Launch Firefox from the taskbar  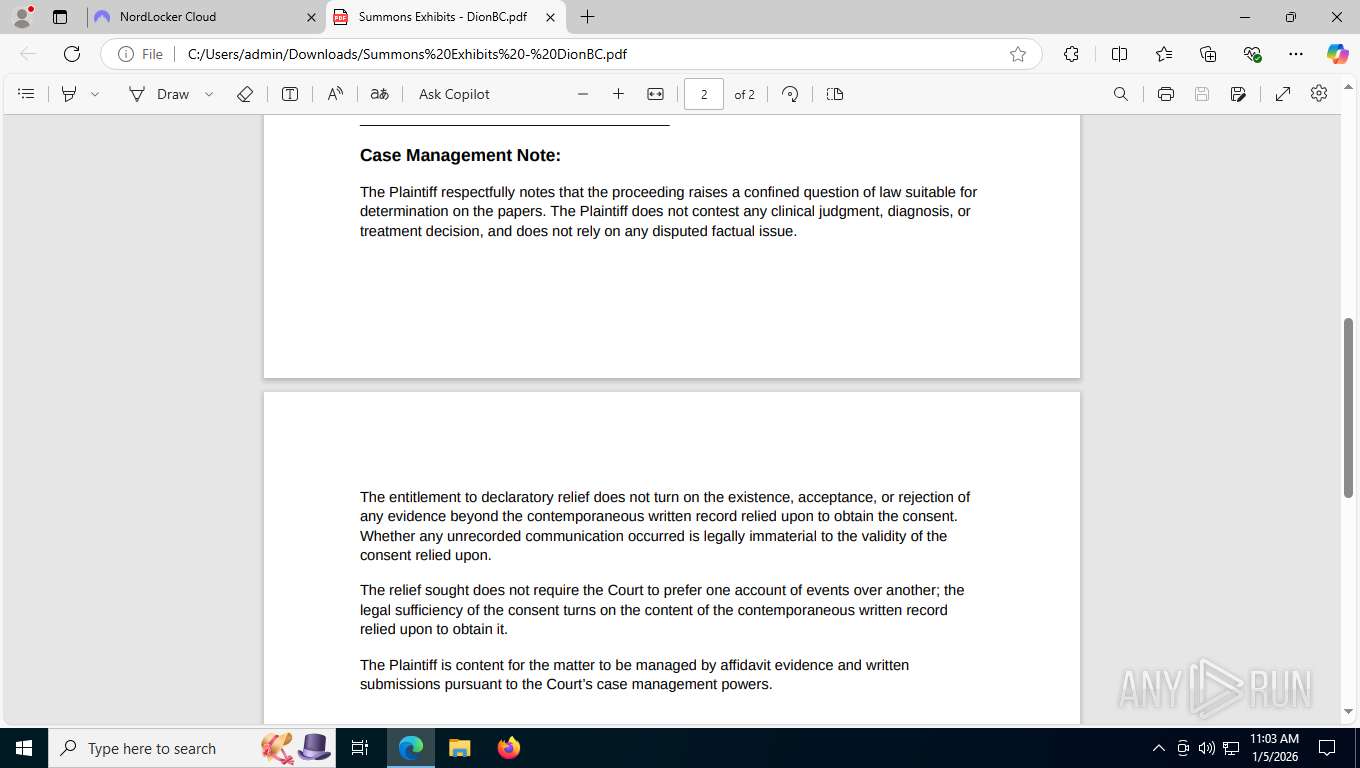point(508,748)
